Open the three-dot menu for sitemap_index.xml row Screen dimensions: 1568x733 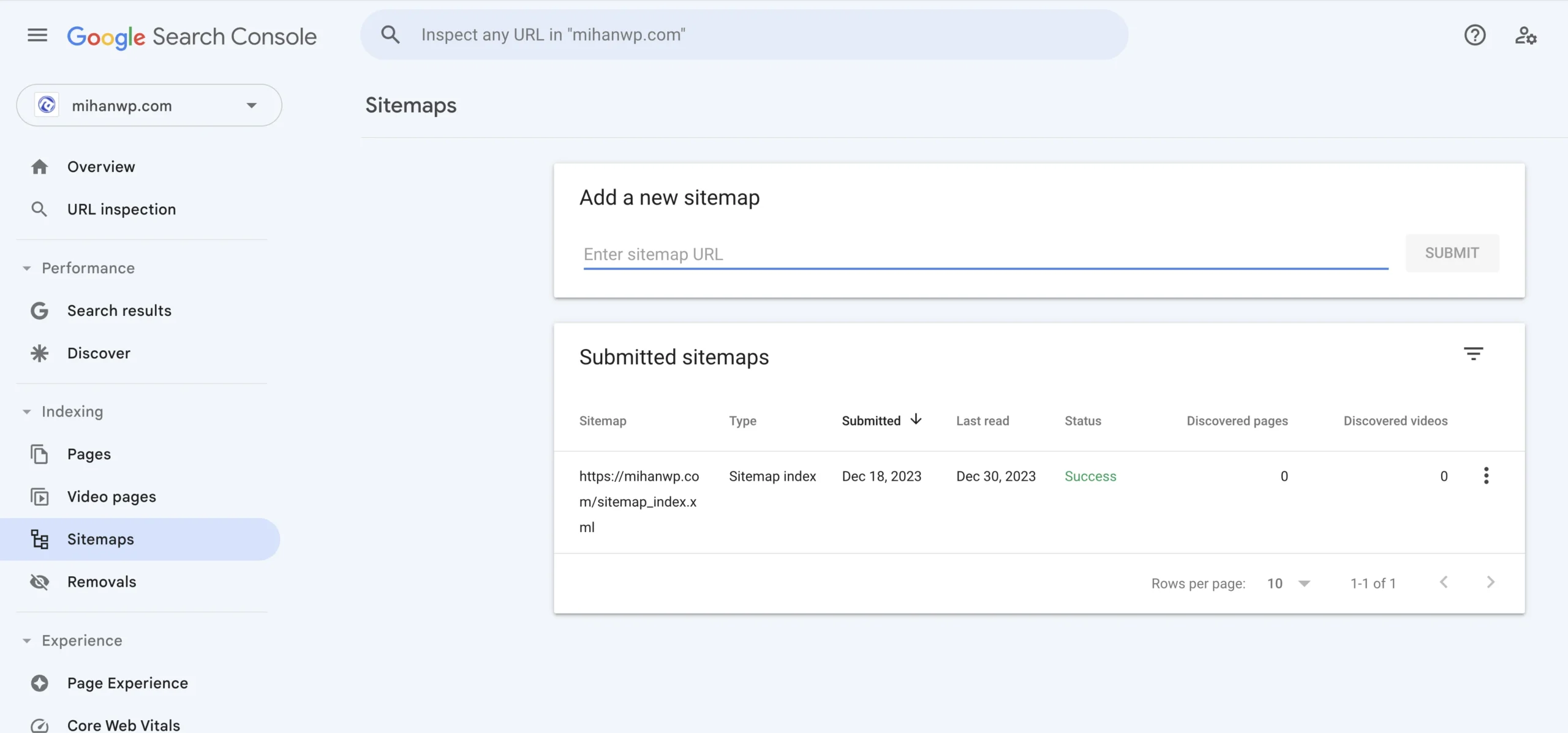click(1486, 476)
